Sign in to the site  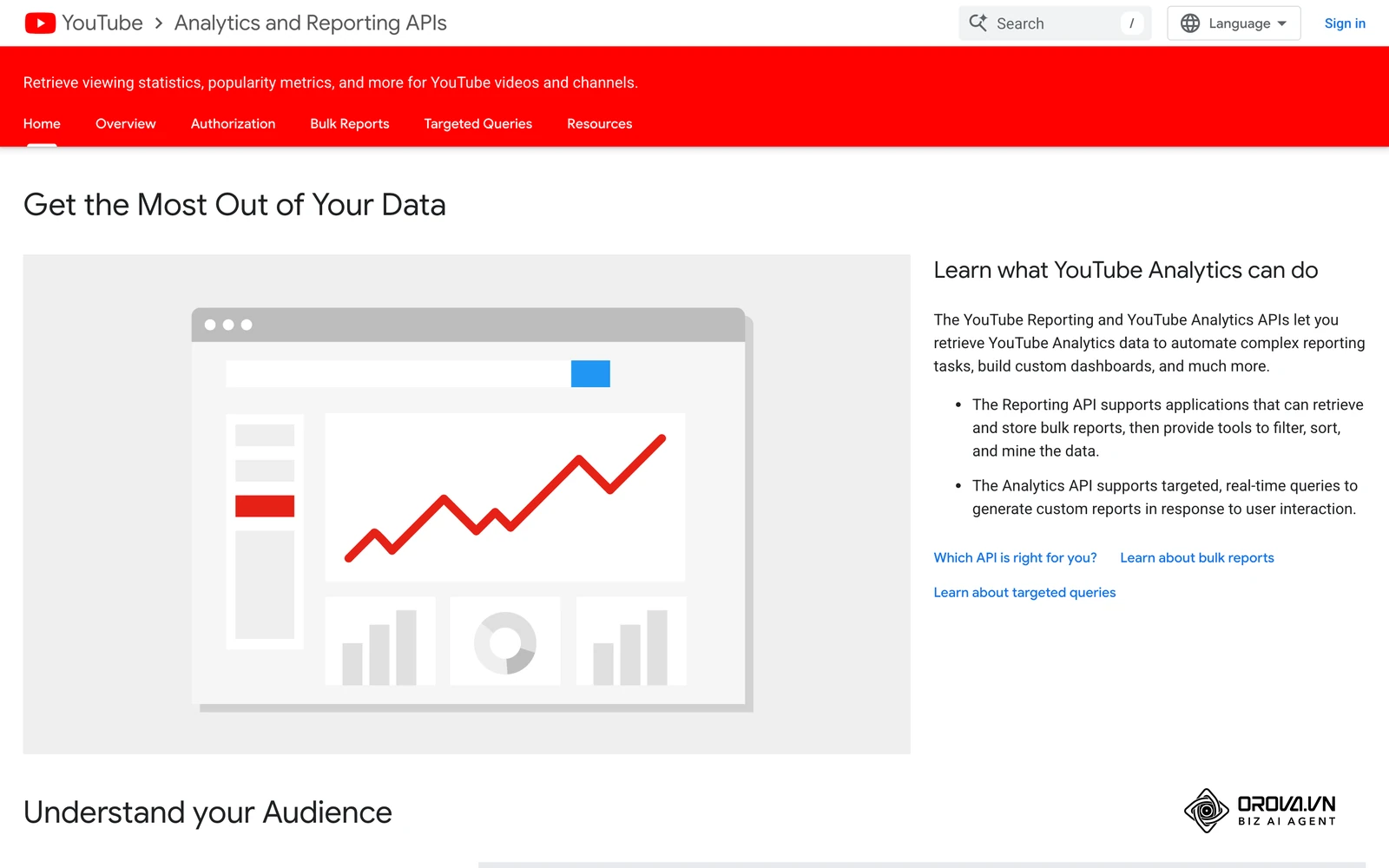pyautogui.click(x=1345, y=23)
